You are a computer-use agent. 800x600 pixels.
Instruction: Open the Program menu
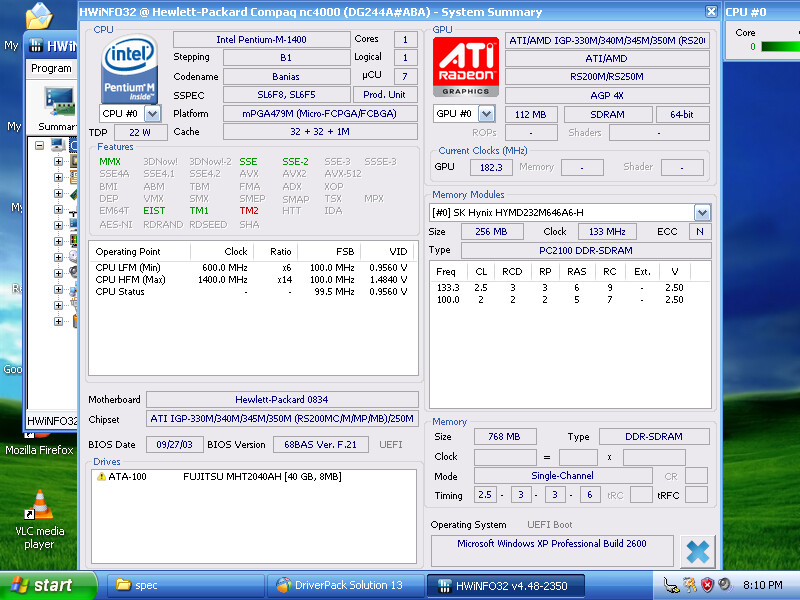tap(51, 68)
